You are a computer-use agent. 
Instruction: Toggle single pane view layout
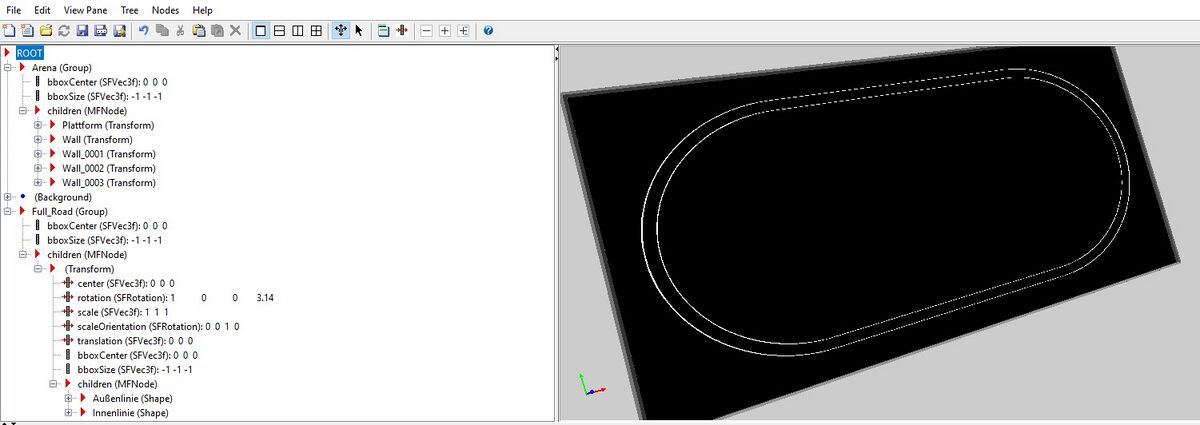point(261,31)
